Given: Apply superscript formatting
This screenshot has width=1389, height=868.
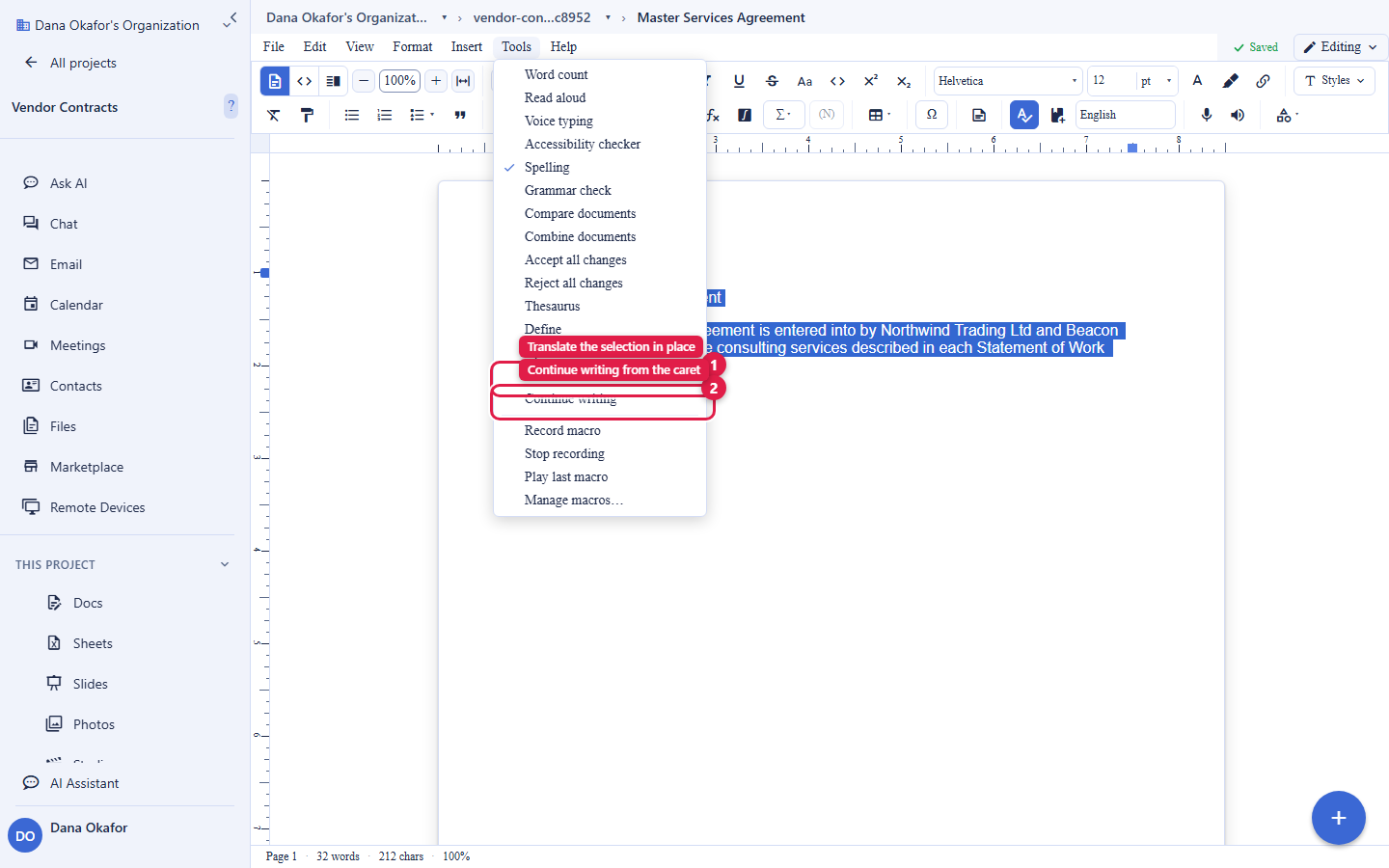Looking at the screenshot, I should (x=871, y=81).
